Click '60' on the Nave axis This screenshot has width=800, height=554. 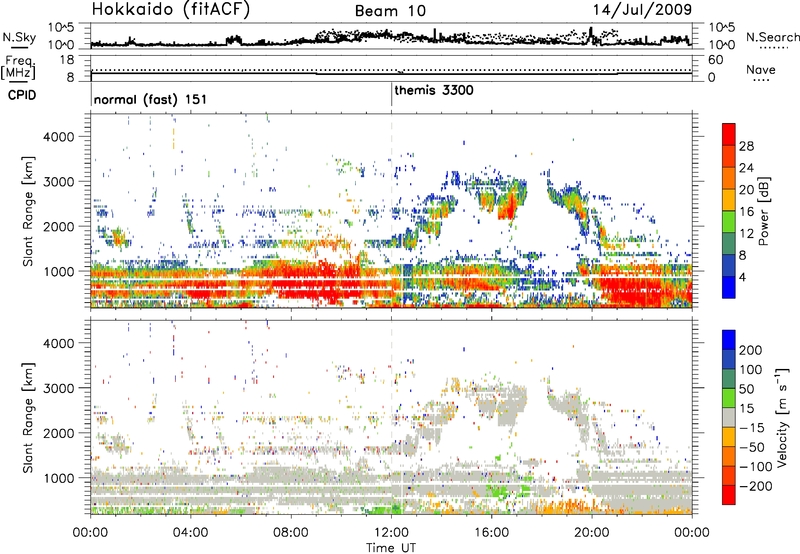pos(715,60)
